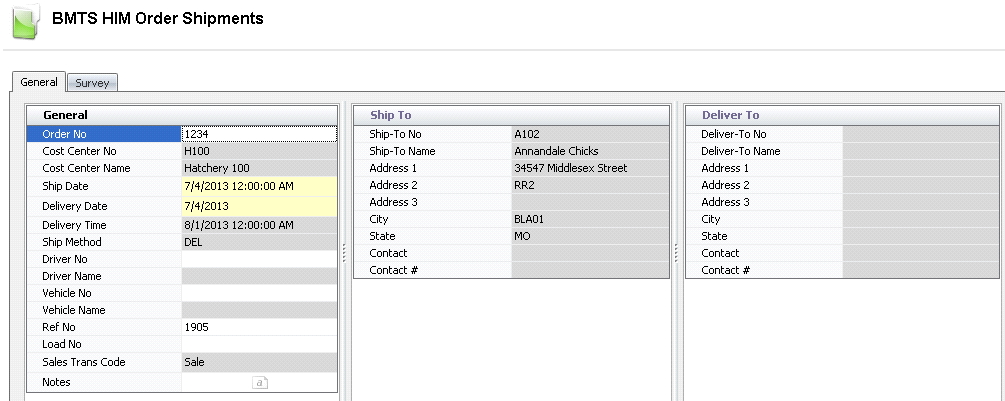Viewport: 1005px width, 401px height.
Task: Click the Ship To panel header
Action: pos(512,115)
